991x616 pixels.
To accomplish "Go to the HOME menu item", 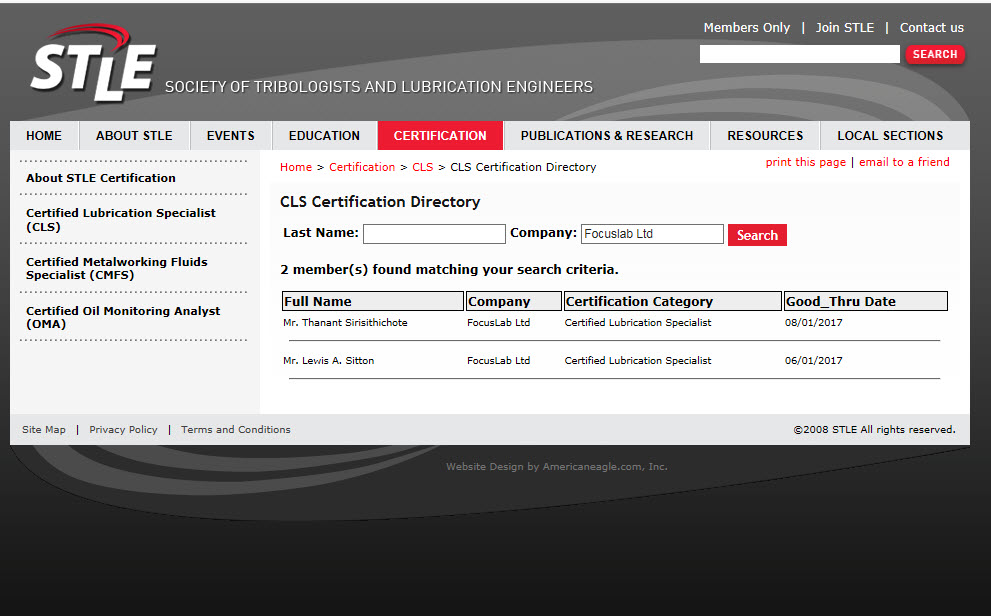I will pos(44,136).
